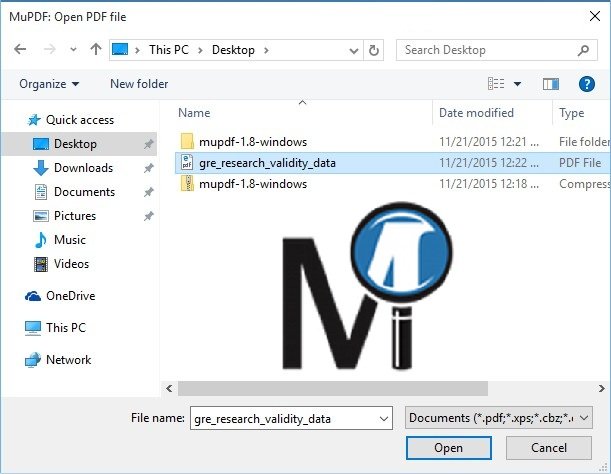Click the Open button
This screenshot has height=474, width=611.
449,448
